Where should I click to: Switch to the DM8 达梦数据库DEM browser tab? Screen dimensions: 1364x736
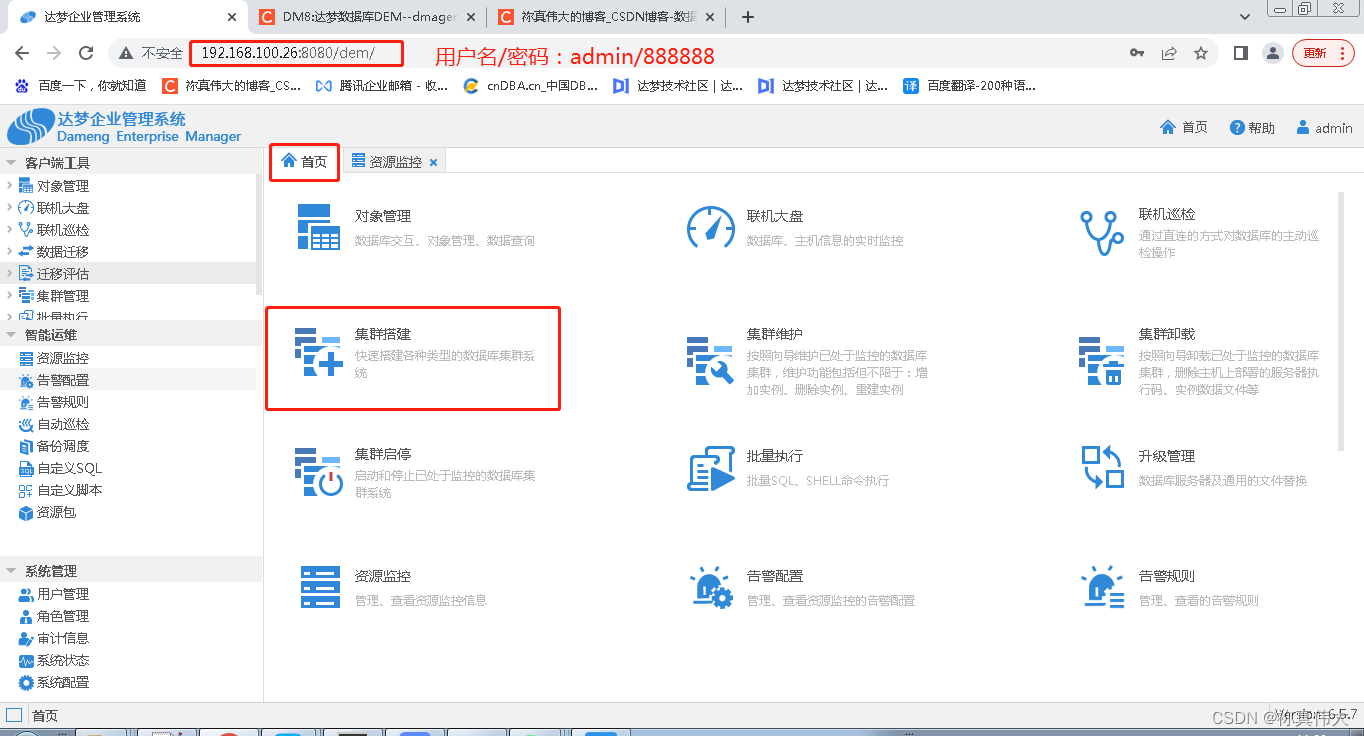pyautogui.click(x=366, y=17)
